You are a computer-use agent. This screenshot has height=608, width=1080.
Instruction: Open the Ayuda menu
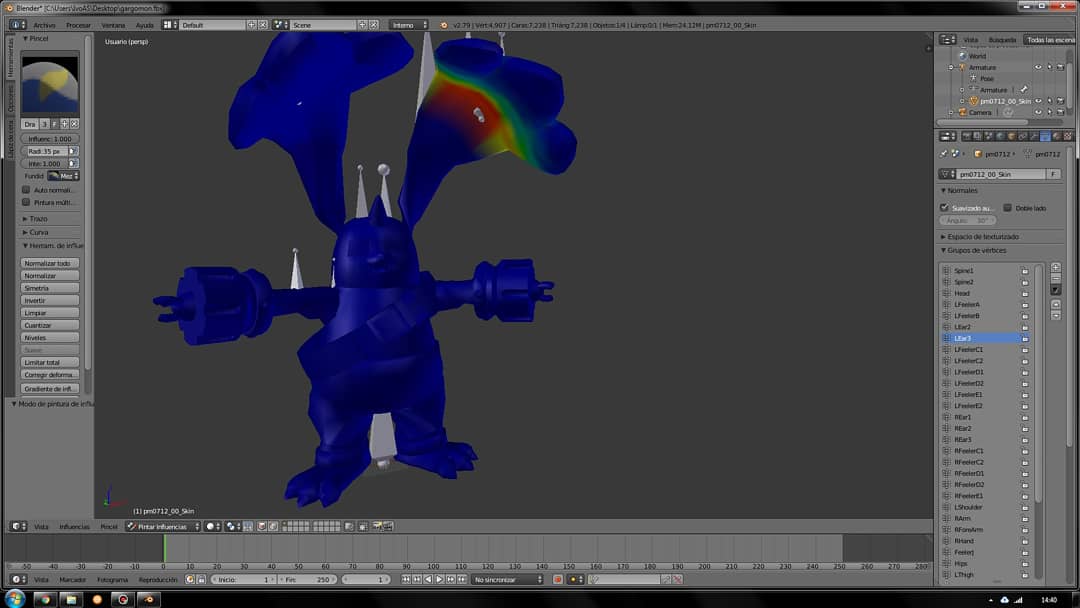144,25
